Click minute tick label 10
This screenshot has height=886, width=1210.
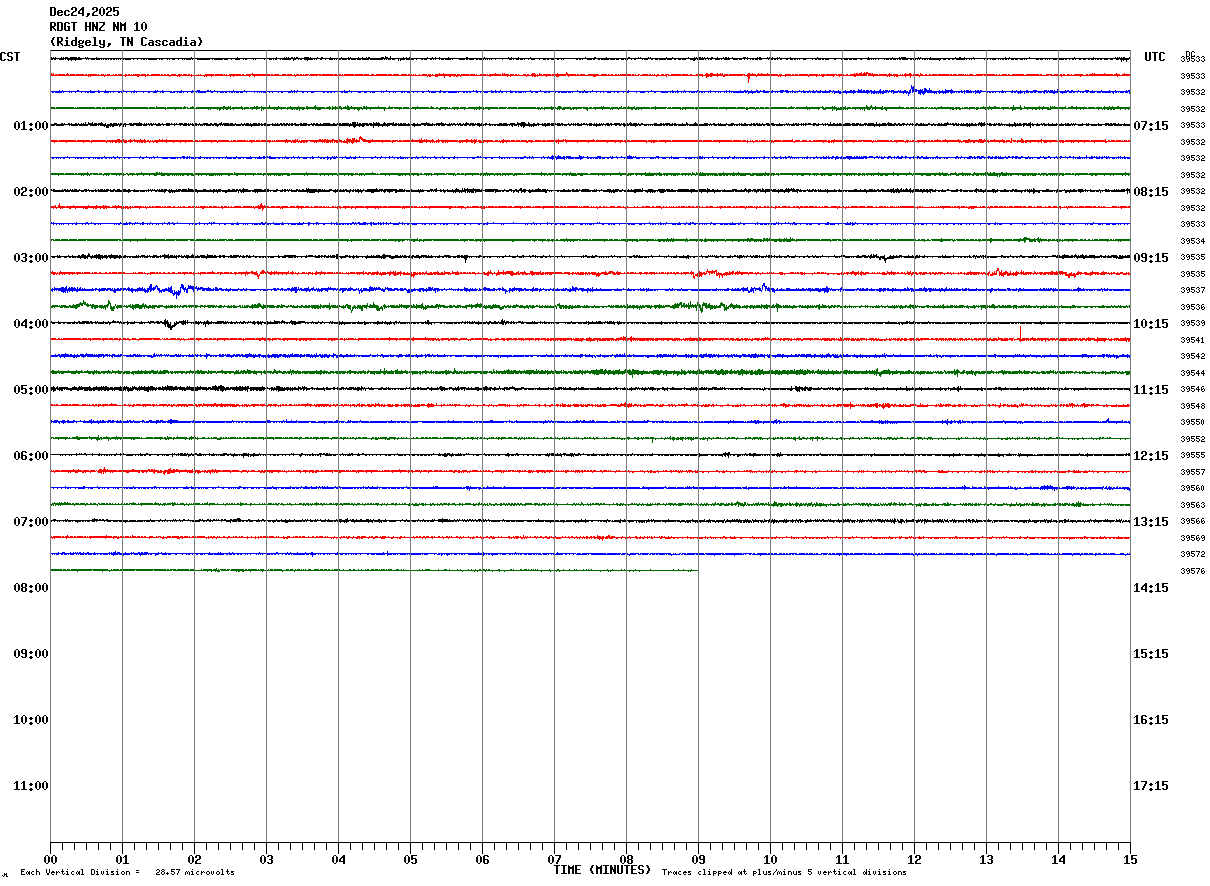pyautogui.click(x=770, y=859)
